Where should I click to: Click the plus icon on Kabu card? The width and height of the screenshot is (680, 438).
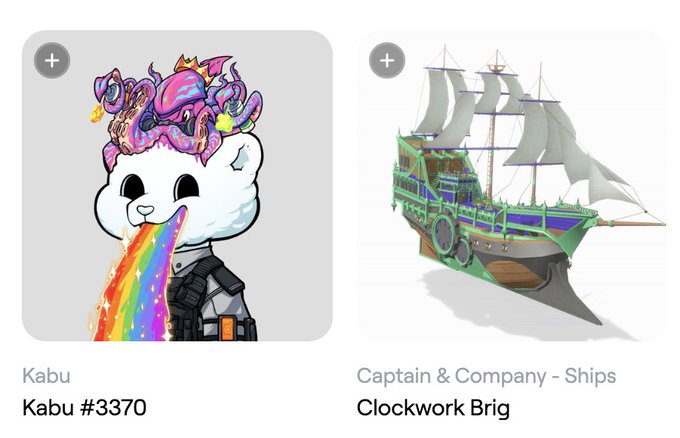click(52, 60)
